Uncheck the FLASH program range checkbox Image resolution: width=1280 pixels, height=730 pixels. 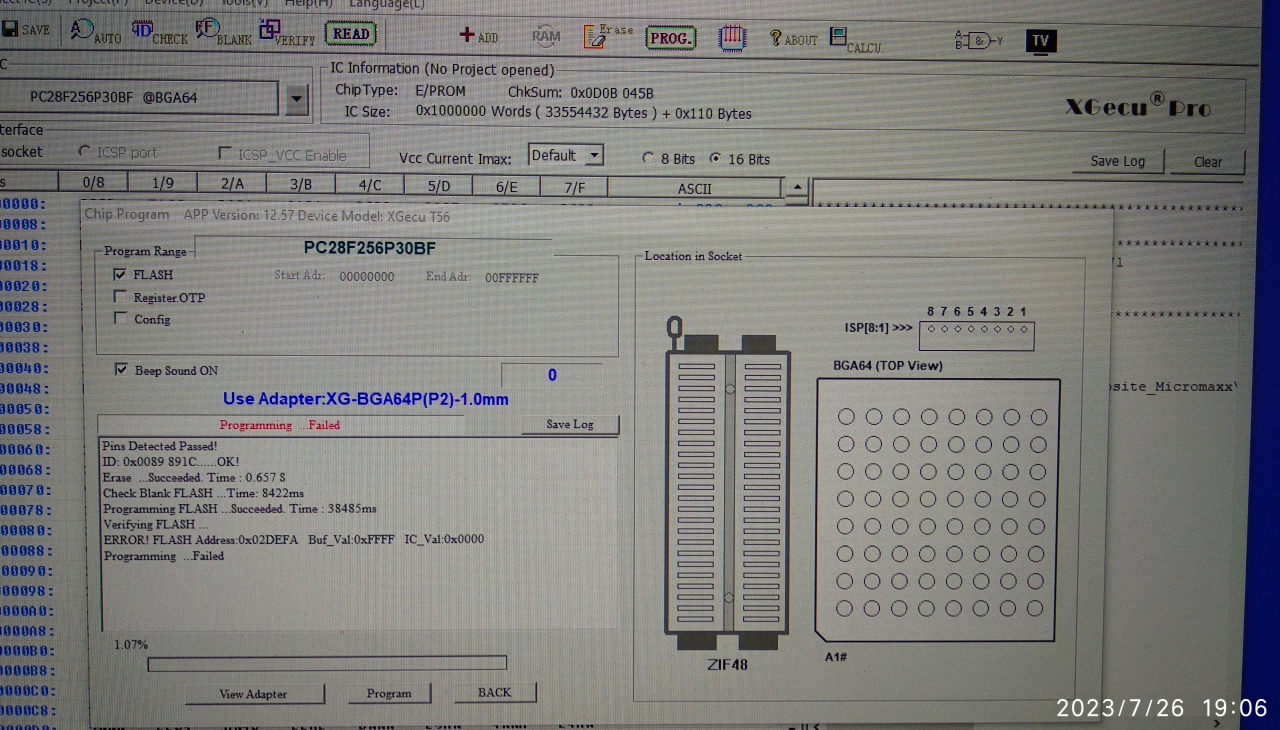click(x=120, y=274)
